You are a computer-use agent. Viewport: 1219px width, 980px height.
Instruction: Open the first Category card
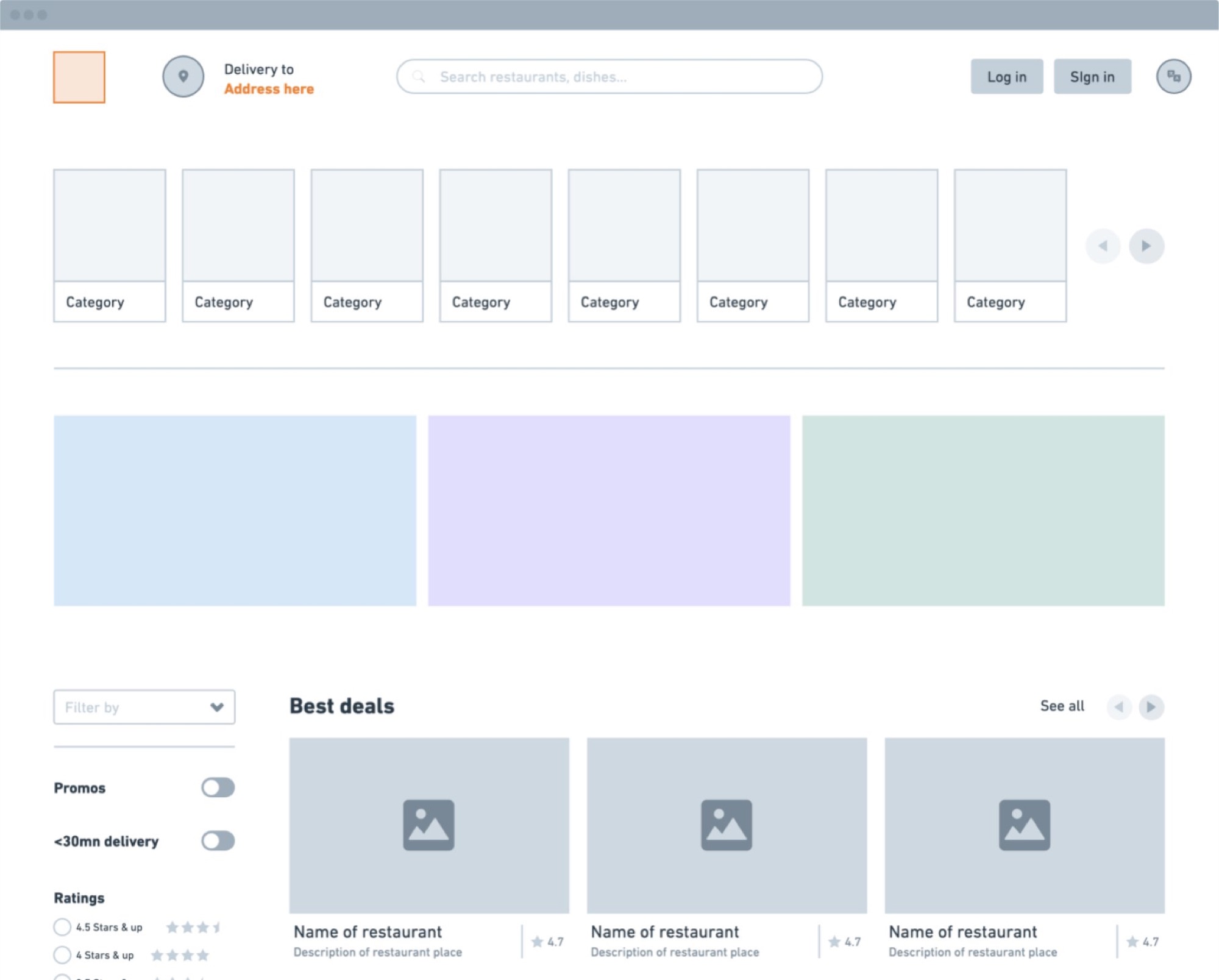(110, 246)
